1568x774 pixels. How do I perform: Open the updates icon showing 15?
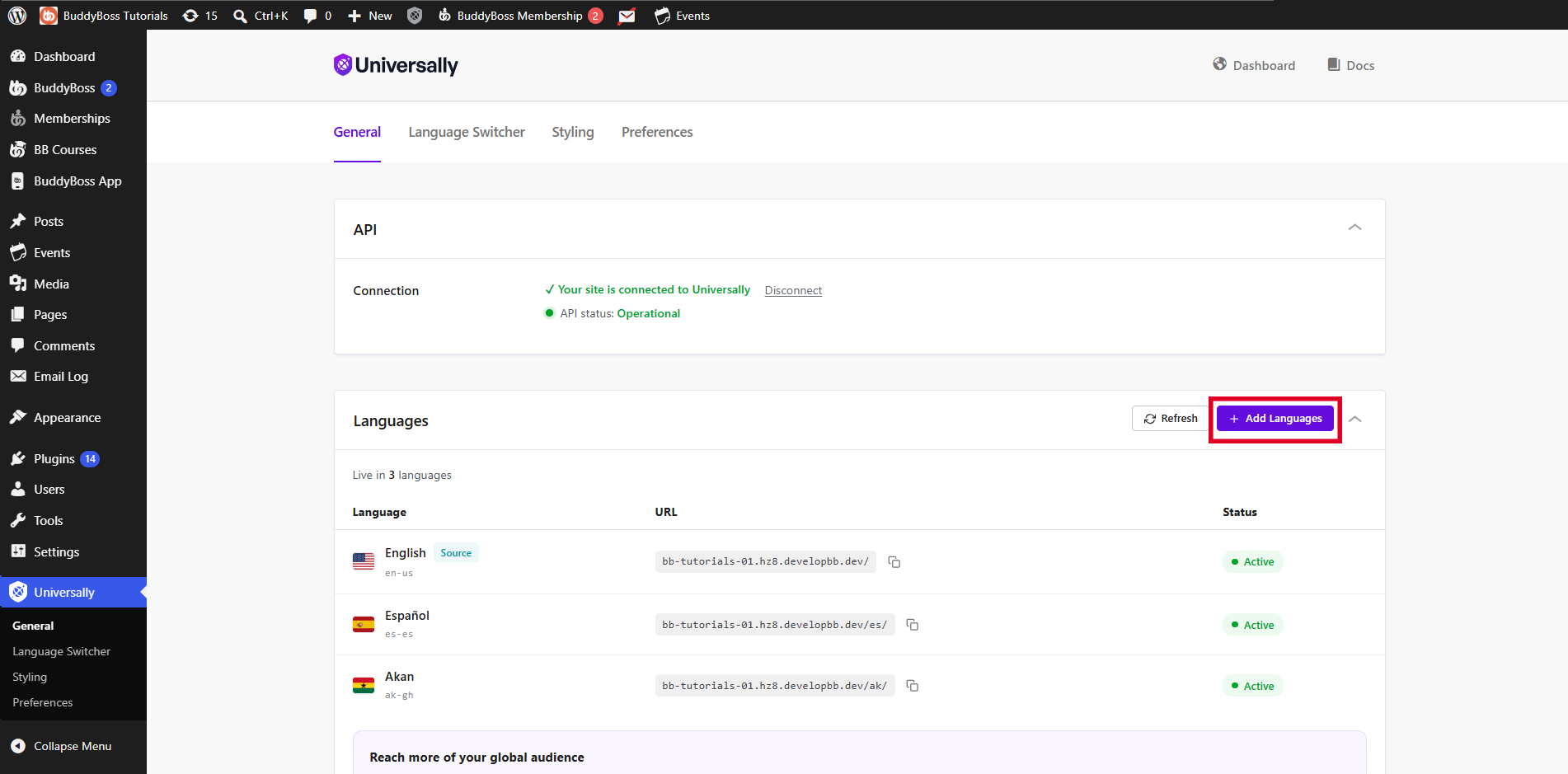coord(200,16)
